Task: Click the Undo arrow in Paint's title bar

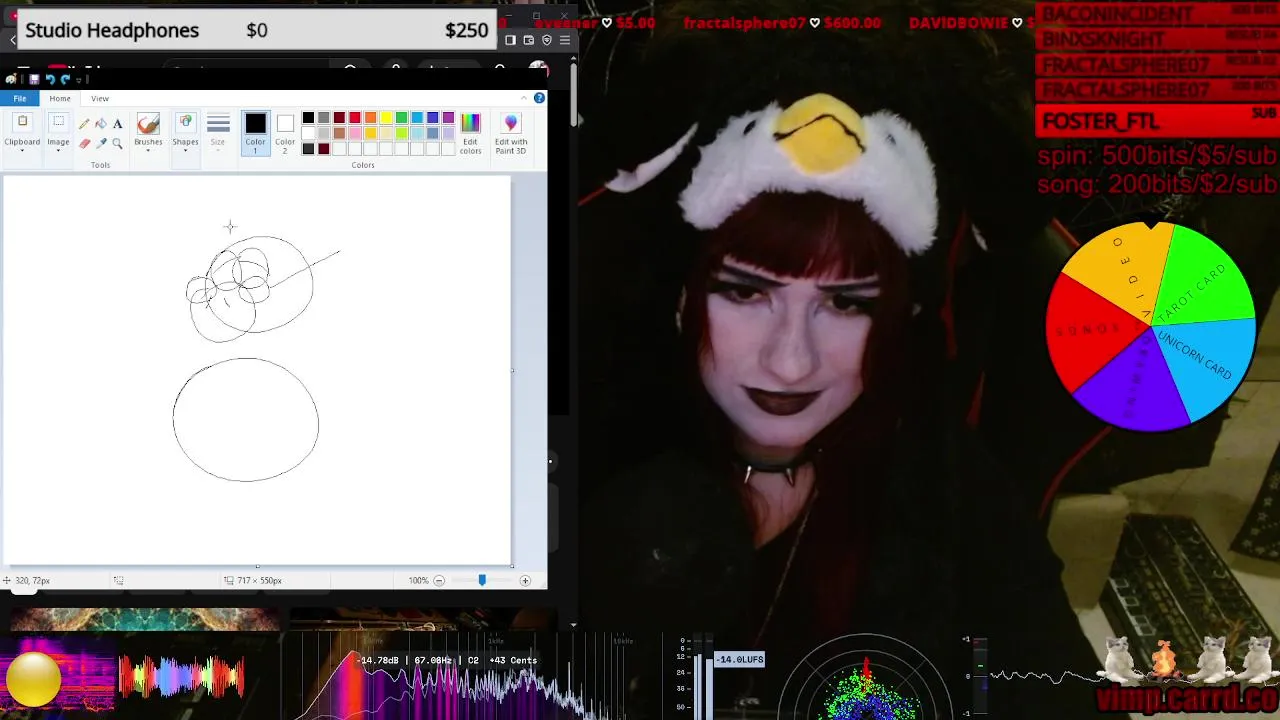Action: [x=49, y=79]
